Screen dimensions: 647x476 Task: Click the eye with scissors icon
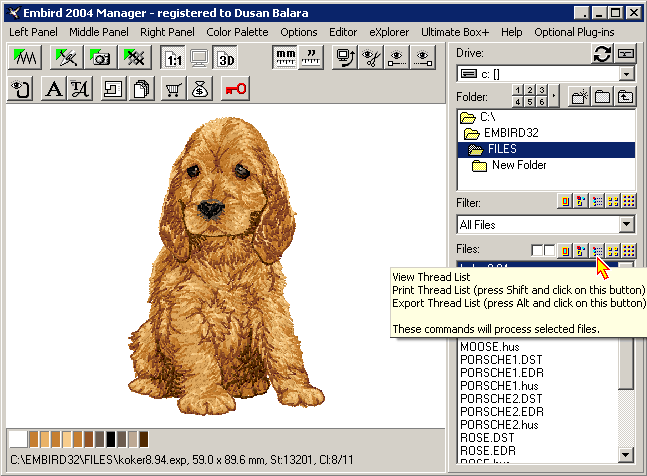(x=371, y=57)
